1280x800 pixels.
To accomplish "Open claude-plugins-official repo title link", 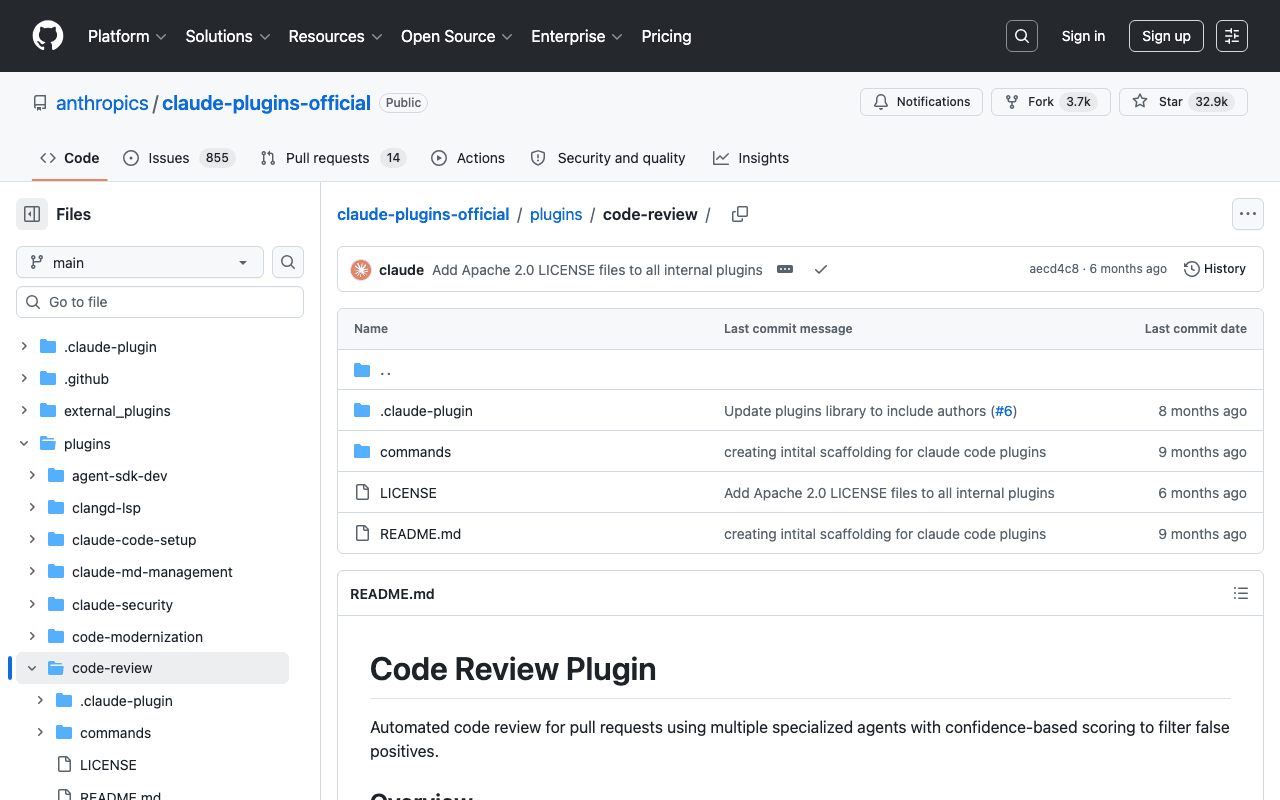I will 266,103.
